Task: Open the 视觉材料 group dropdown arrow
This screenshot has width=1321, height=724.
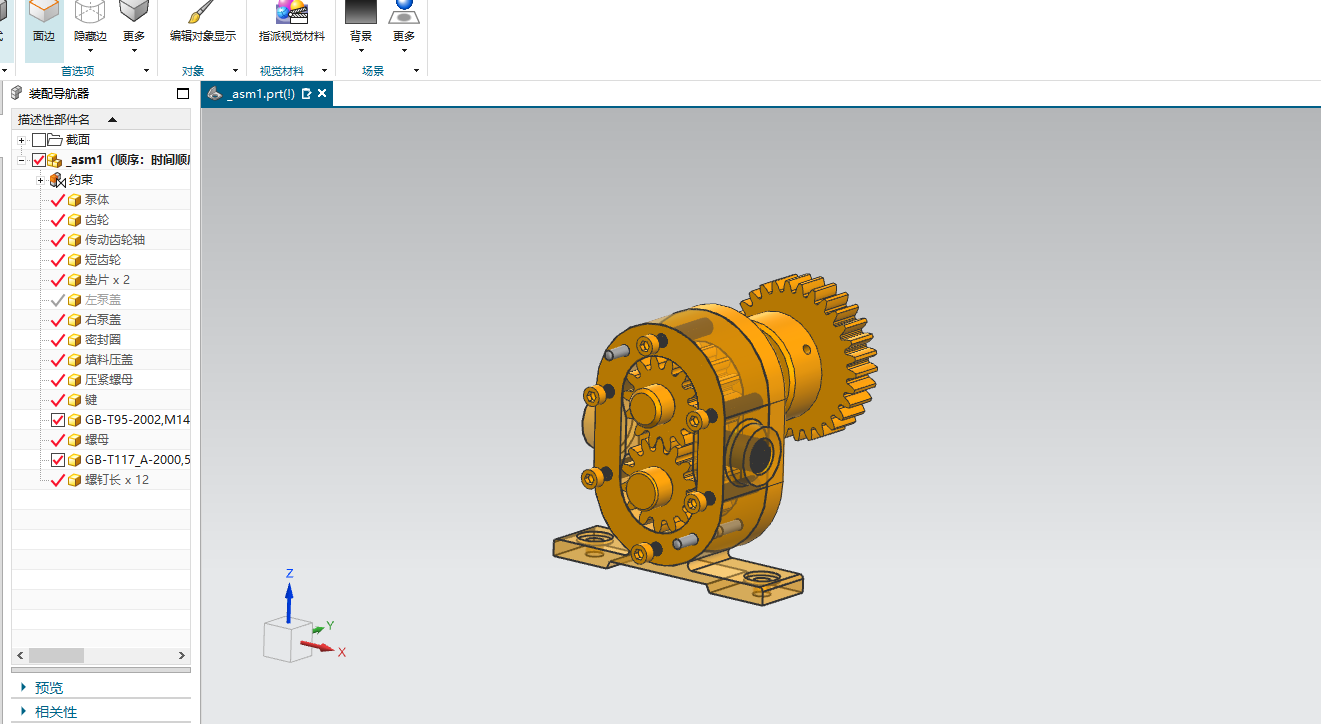Action: coord(324,71)
